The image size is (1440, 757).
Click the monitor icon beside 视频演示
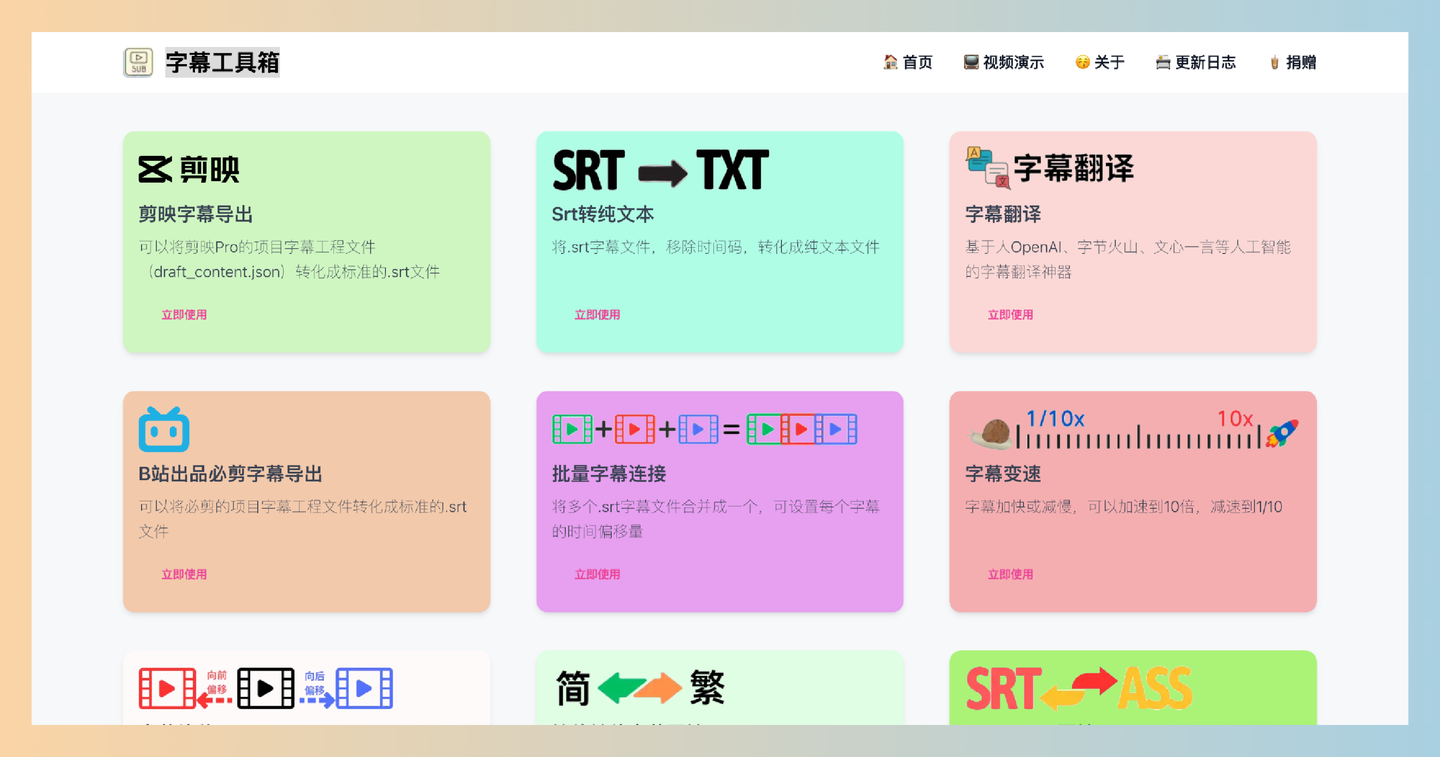[970, 62]
